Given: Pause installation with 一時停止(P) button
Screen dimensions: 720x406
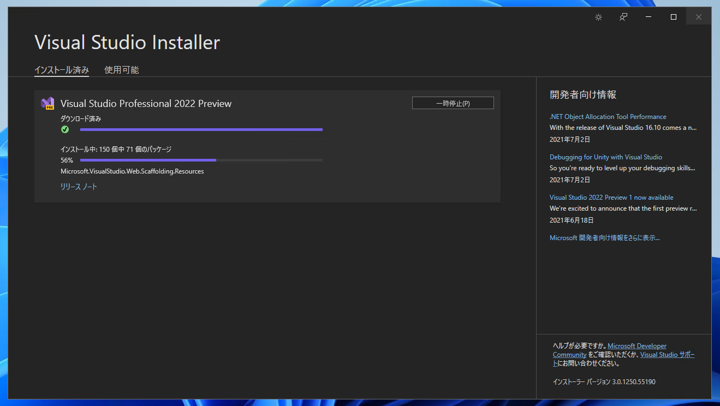Looking at the screenshot, I should pyautogui.click(x=453, y=103).
